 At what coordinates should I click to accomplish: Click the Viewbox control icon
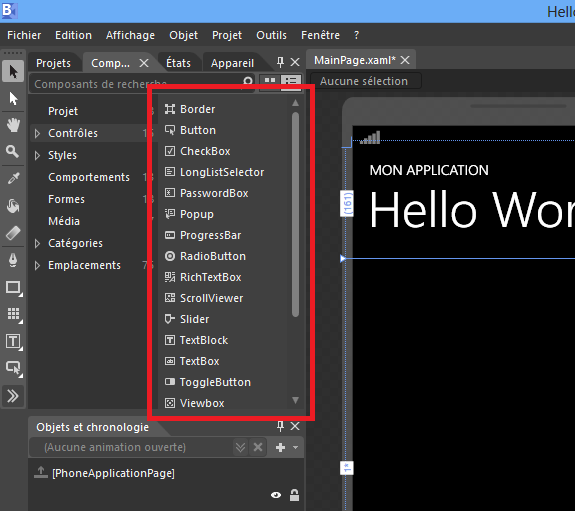[x=170, y=403]
